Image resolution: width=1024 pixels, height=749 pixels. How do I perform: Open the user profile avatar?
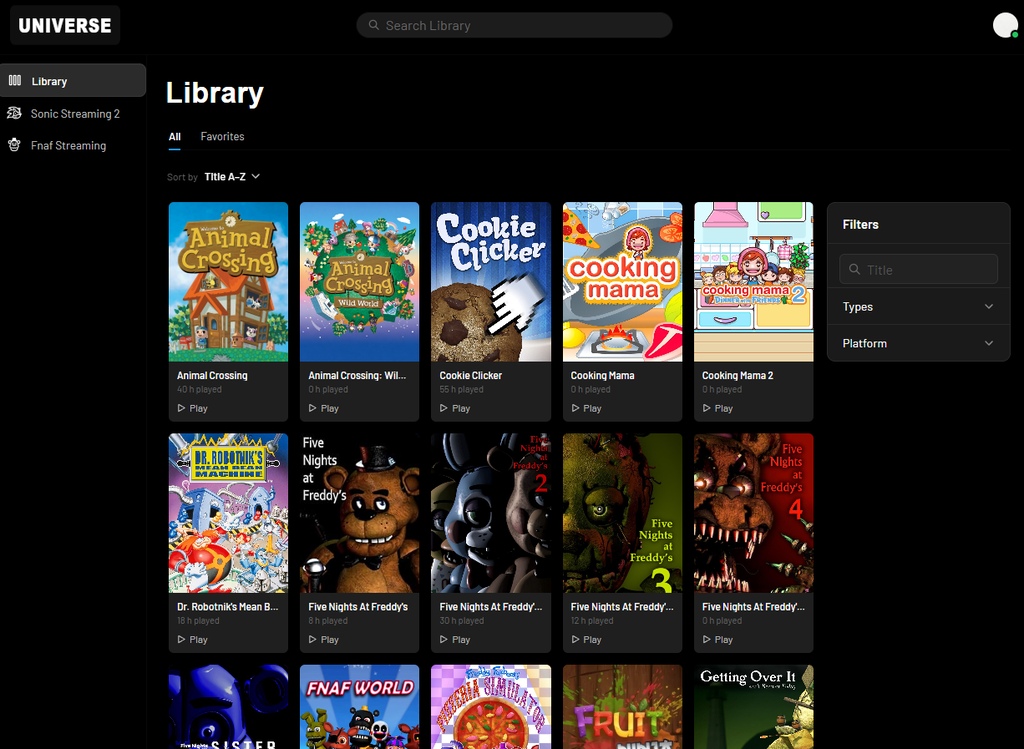point(1005,25)
